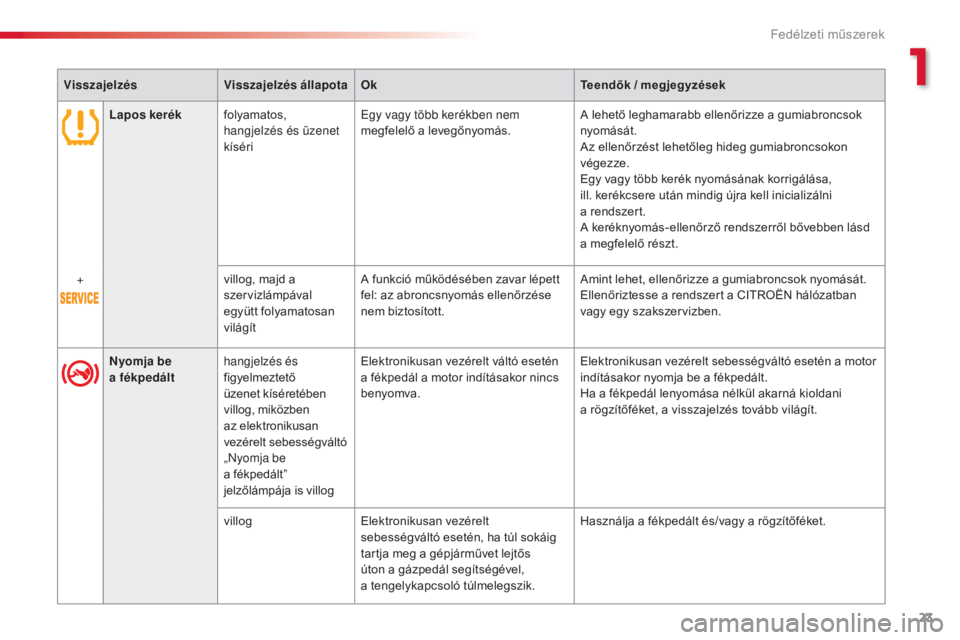Screen dimensions: 960x640
Task: Click the orange SERVICE warning indicator
Action: tap(80, 298)
